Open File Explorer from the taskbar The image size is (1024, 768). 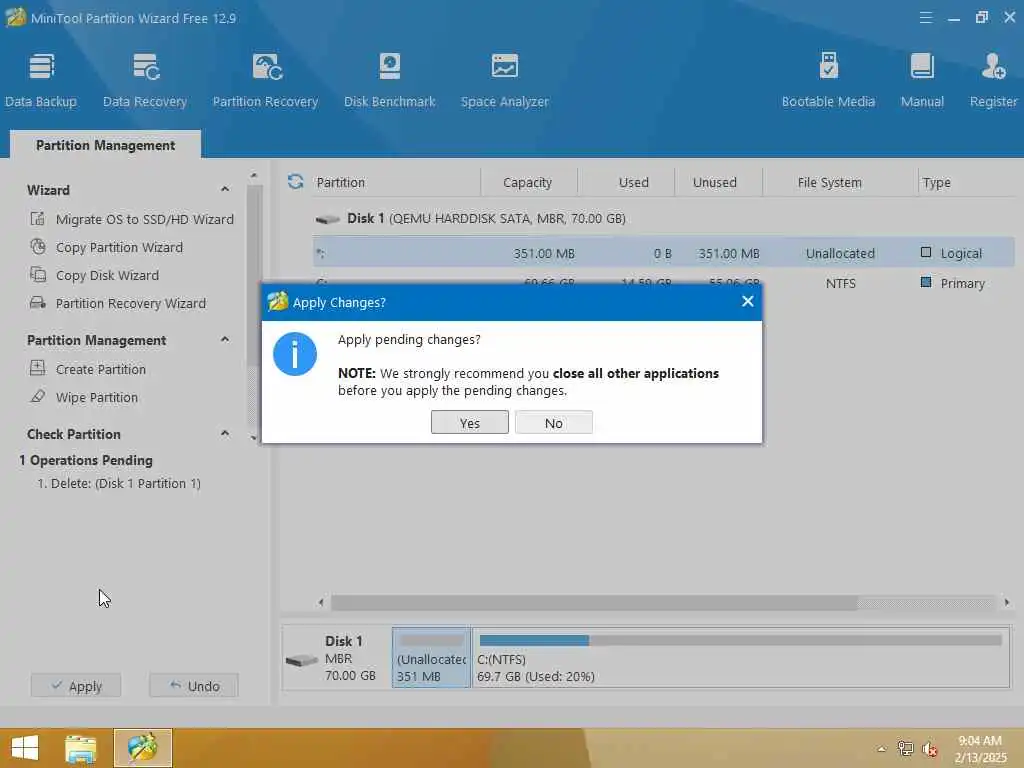click(x=81, y=748)
